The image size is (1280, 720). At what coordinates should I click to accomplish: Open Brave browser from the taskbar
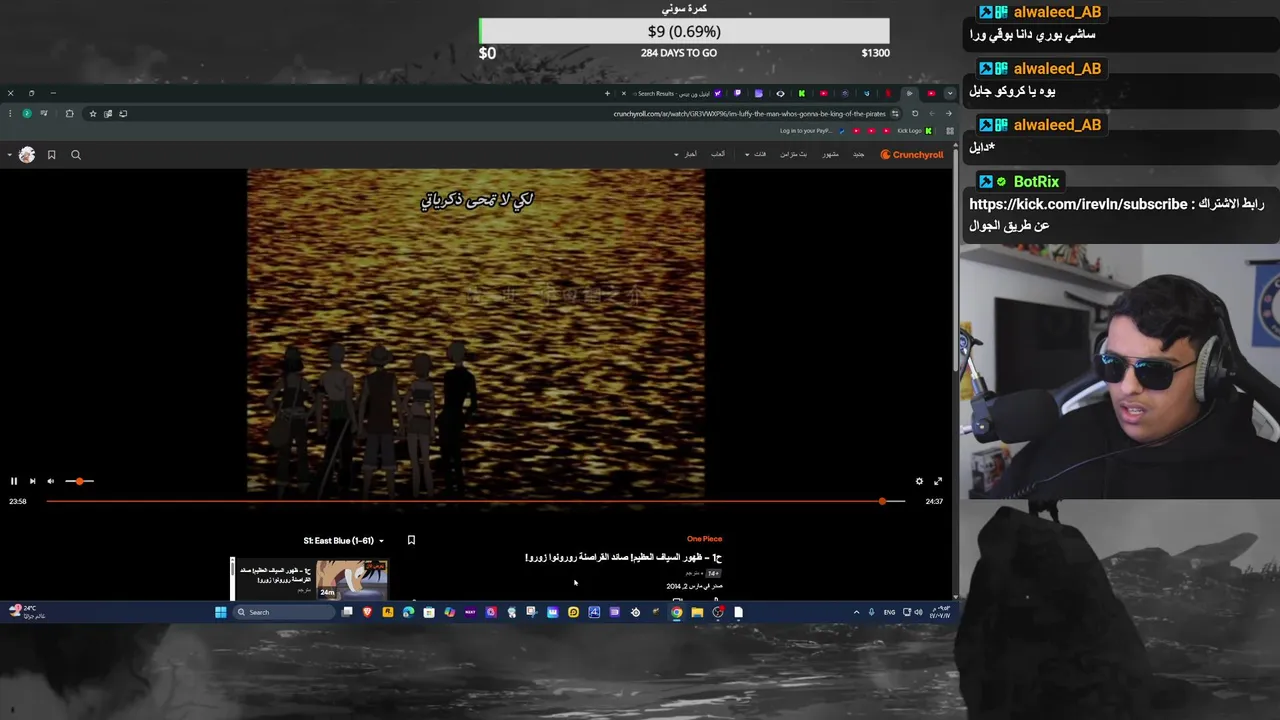[x=367, y=612]
